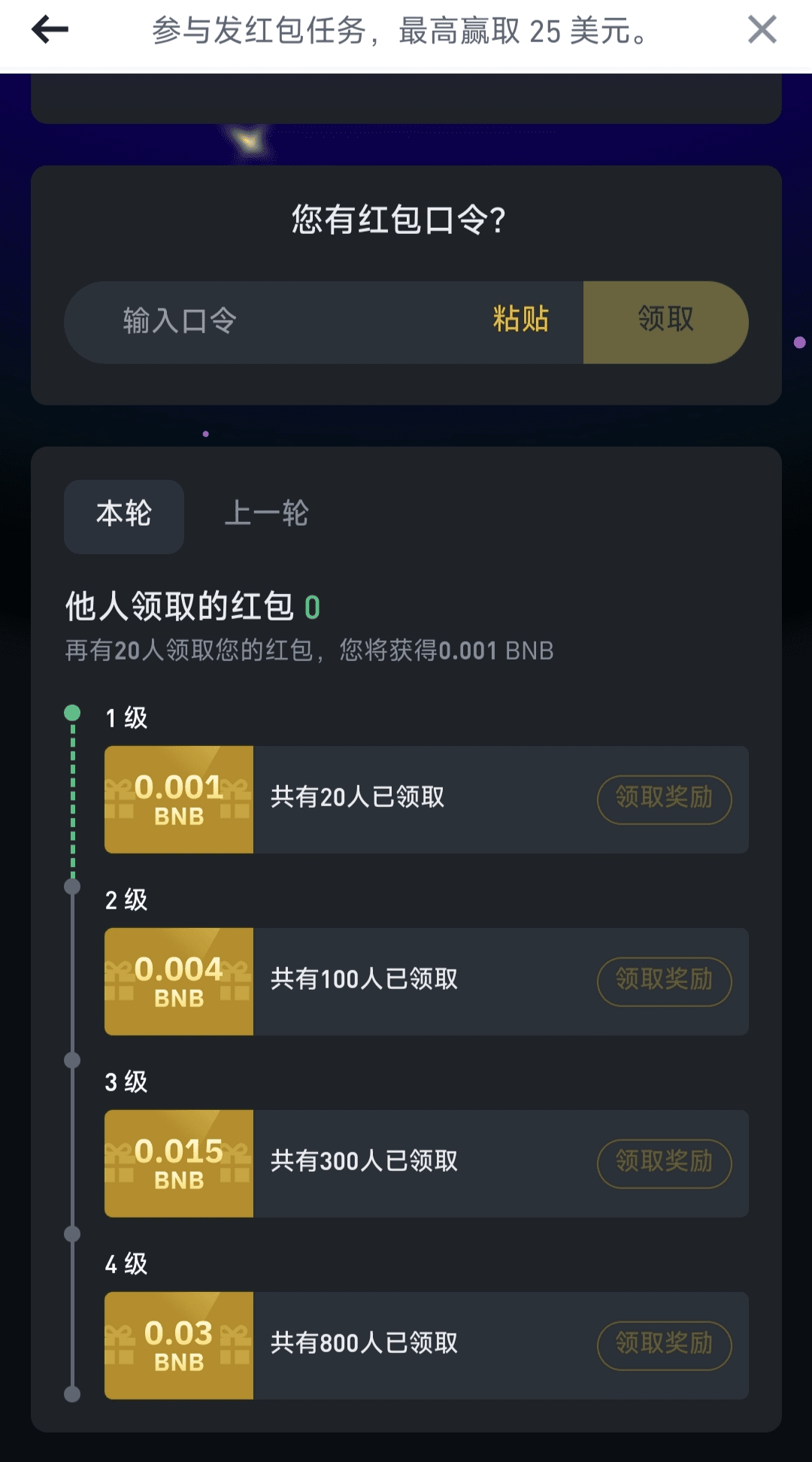Tap the level 2 progress marker dot
Screen dimensions: 812x1462
(72, 886)
